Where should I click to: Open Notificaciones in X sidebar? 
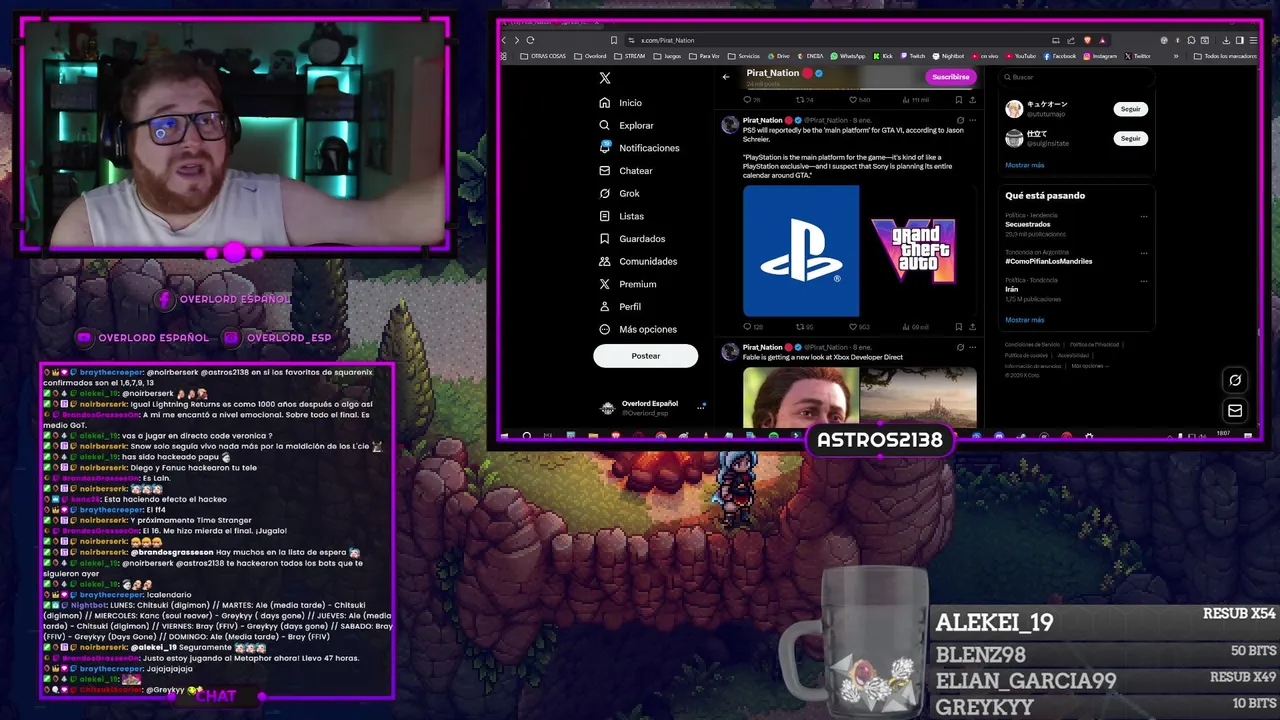[639, 148]
